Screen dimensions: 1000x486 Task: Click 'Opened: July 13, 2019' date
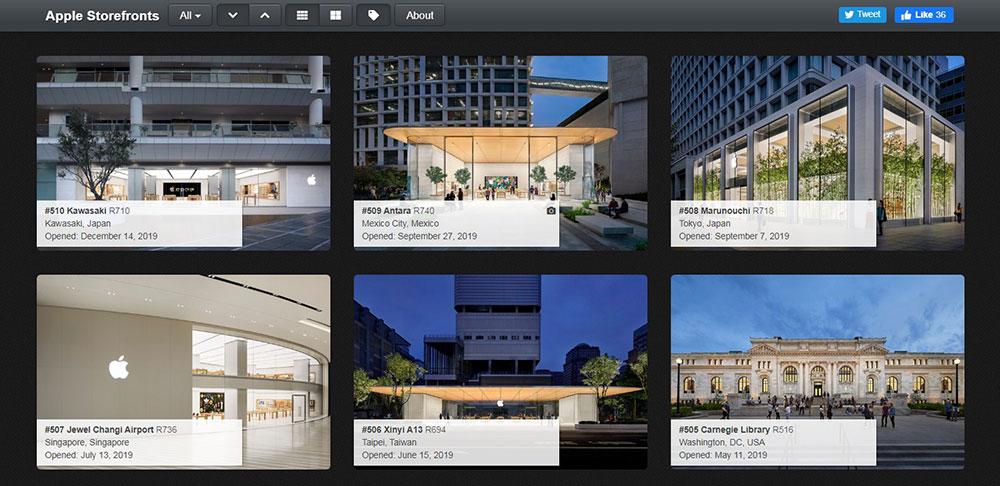tap(89, 455)
